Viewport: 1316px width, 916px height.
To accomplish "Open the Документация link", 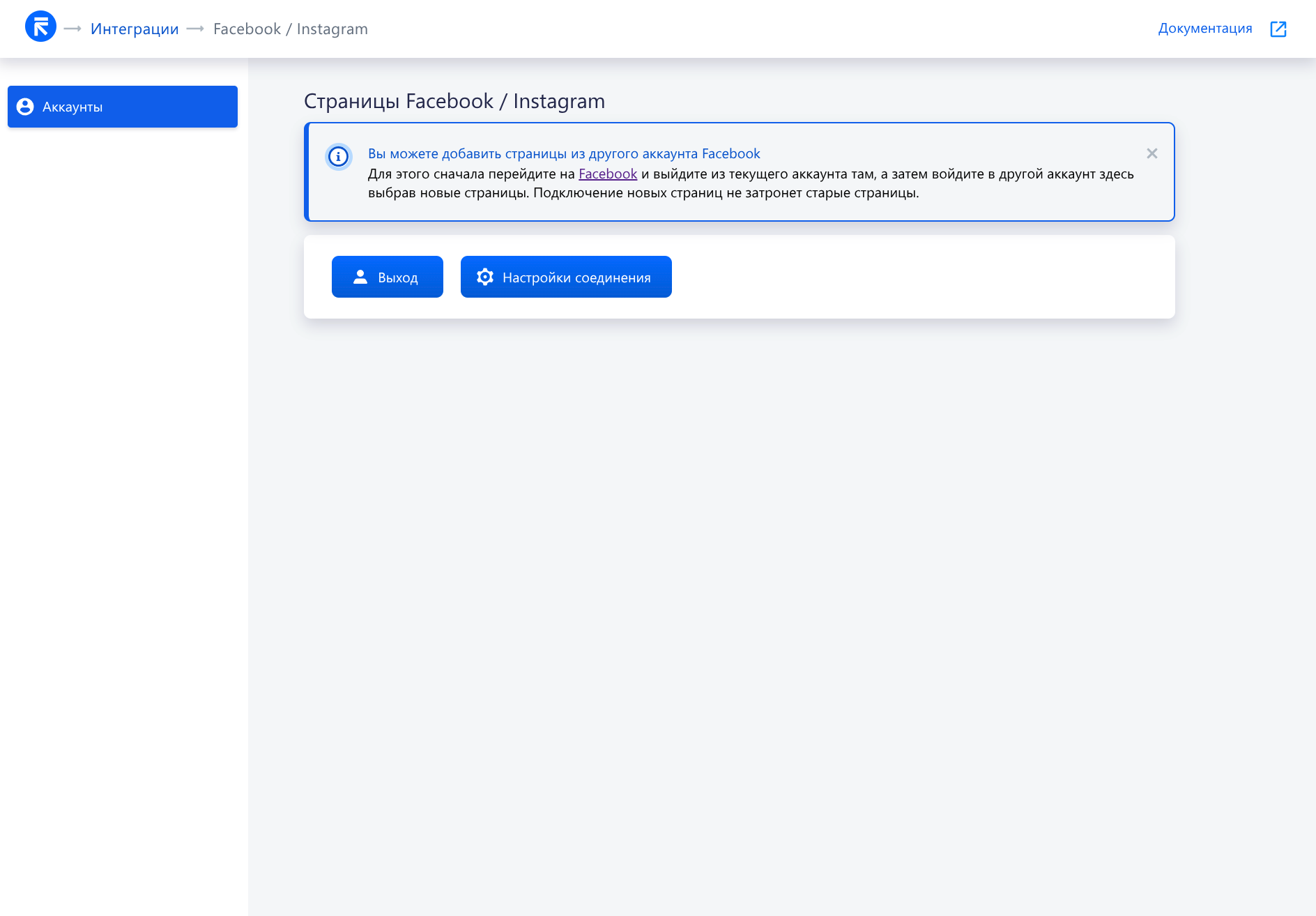I will click(x=1204, y=29).
